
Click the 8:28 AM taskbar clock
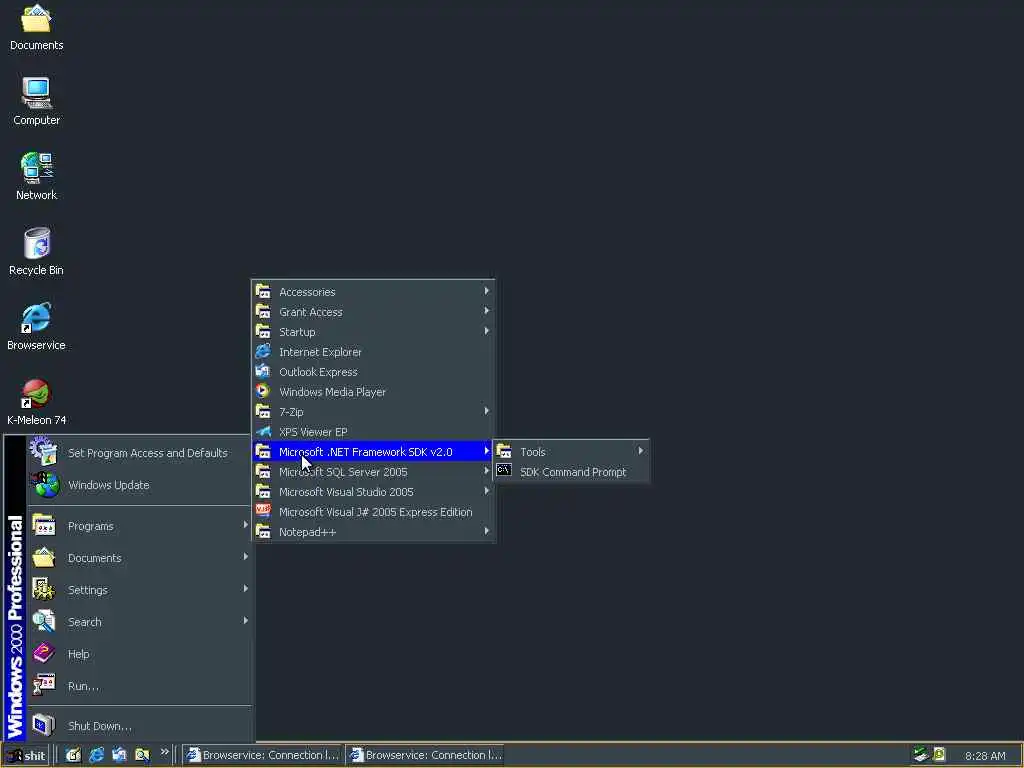coord(985,756)
